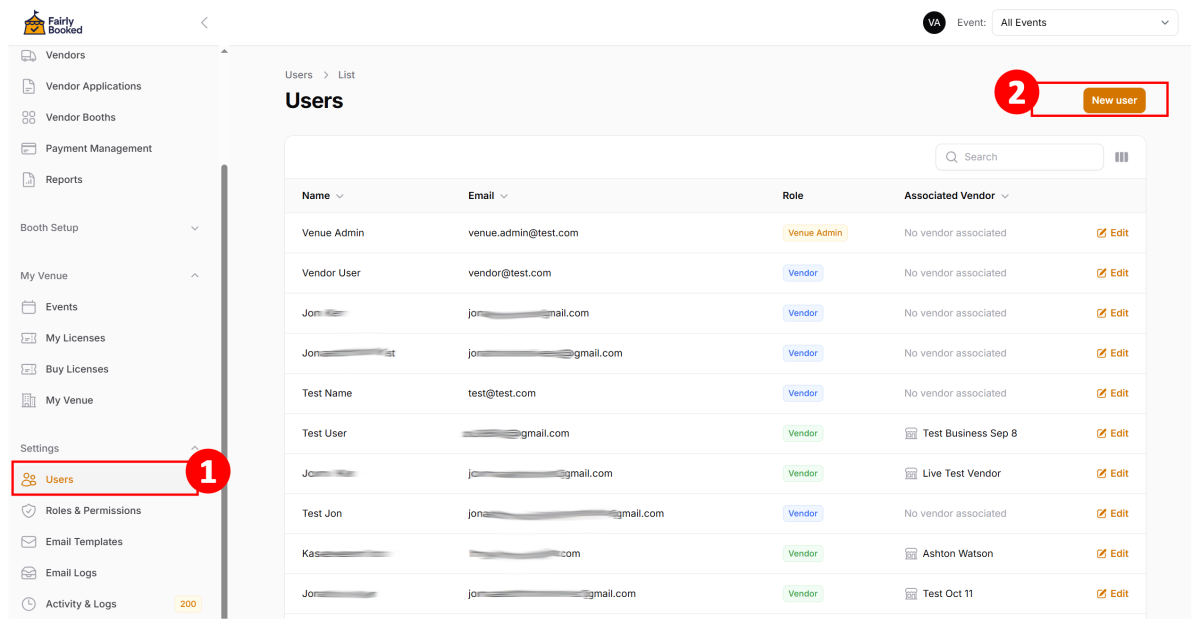Click the toggle columns icon
This screenshot has height=622, width=1200.
point(1121,157)
